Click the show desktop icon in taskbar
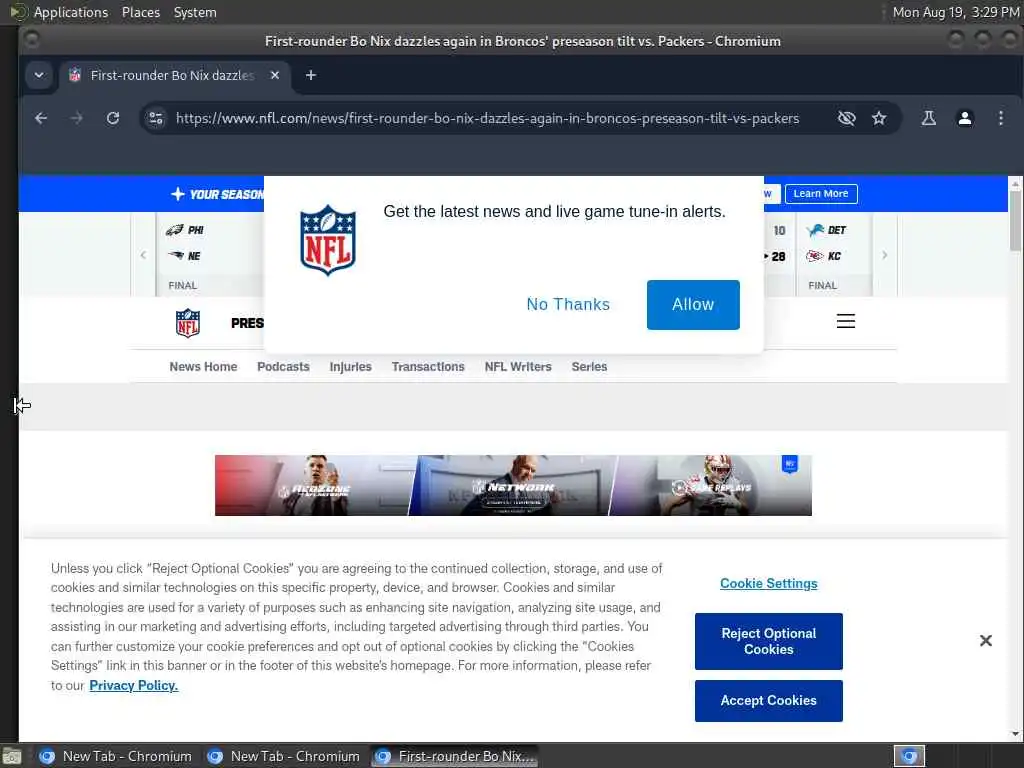Viewport: 1024px width, 768px height. point(12,757)
